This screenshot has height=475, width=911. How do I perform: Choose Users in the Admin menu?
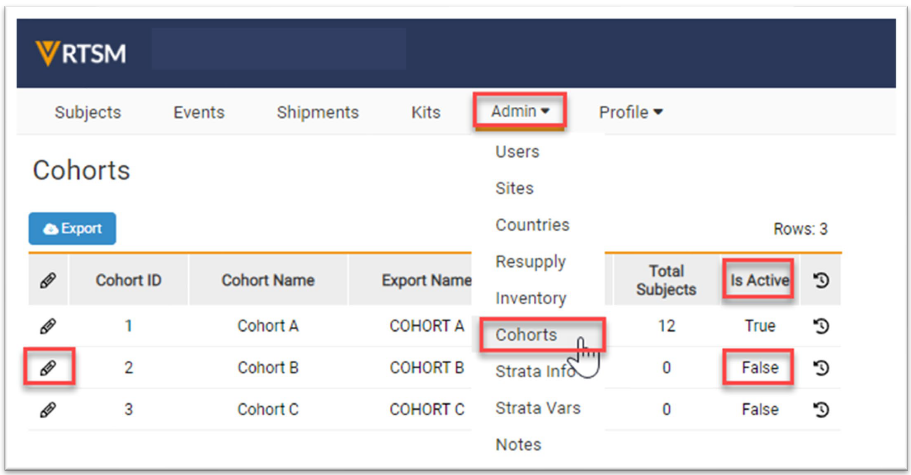[517, 152]
